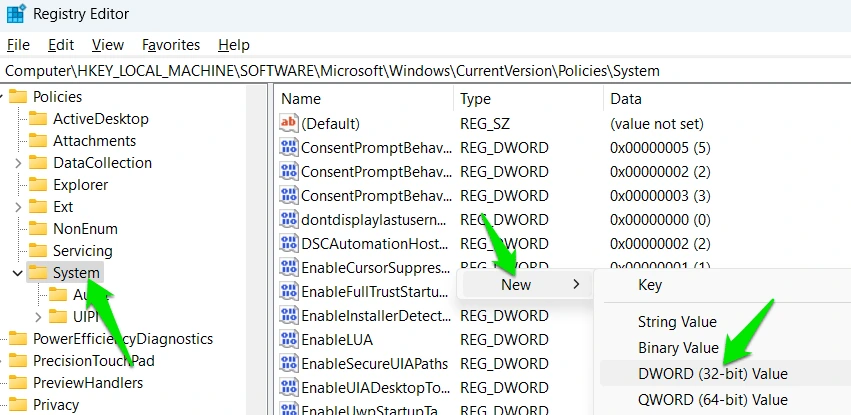851x415 pixels.
Task: Click the Privacy folder icon
Action: point(19,405)
